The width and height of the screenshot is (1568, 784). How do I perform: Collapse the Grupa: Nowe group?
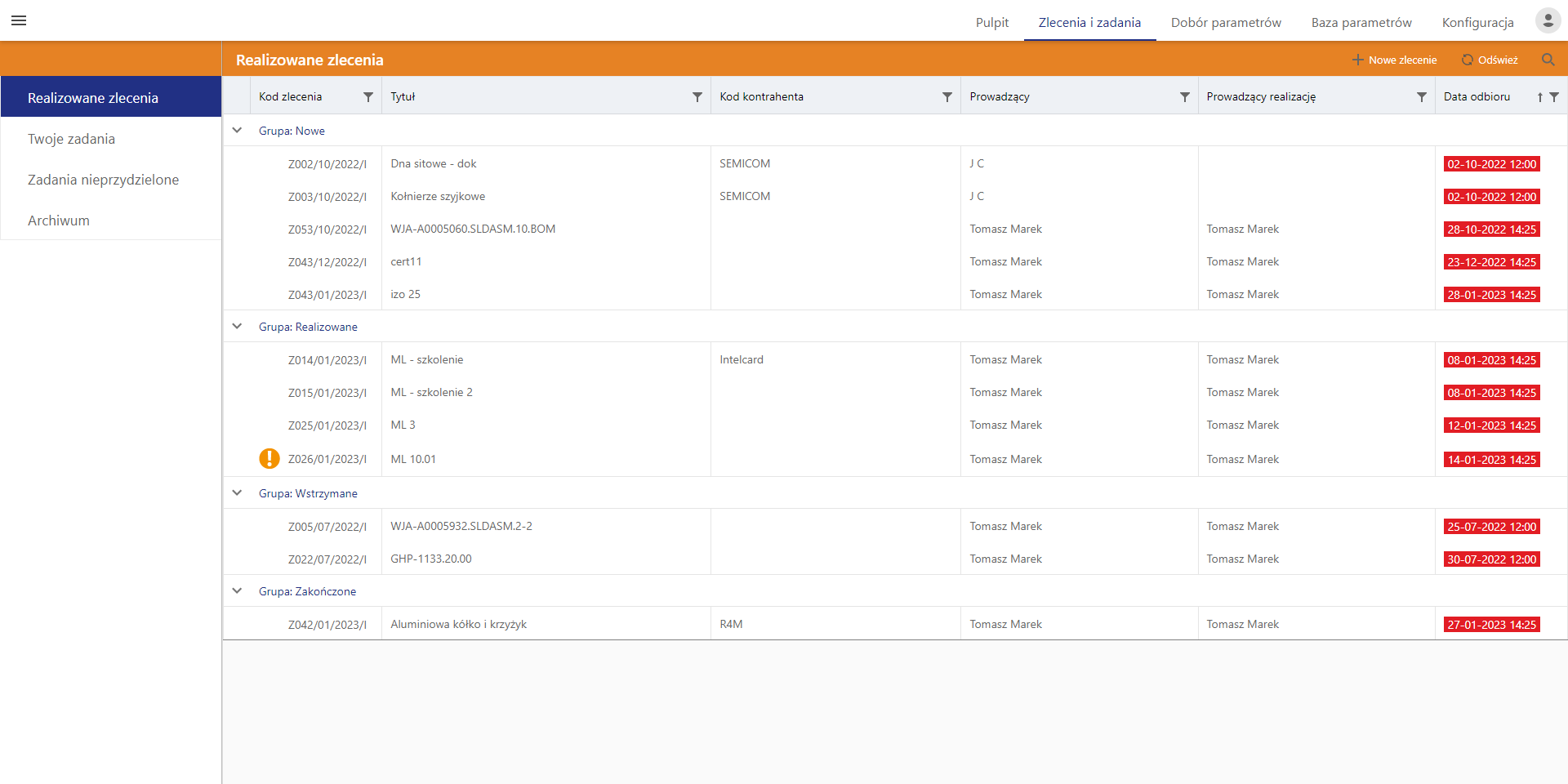[x=238, y=131]
